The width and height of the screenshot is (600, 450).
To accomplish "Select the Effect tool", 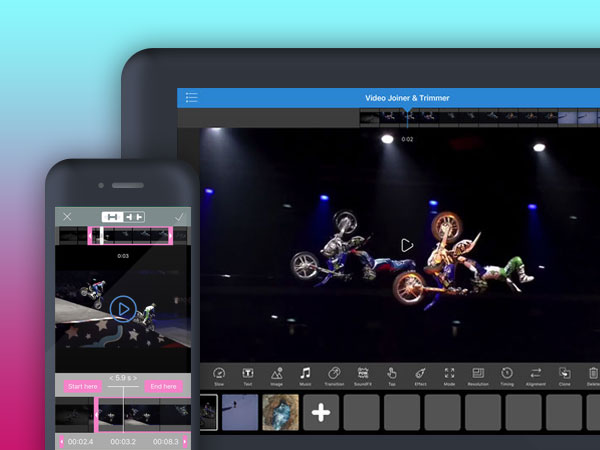I will tap(421, 374).
